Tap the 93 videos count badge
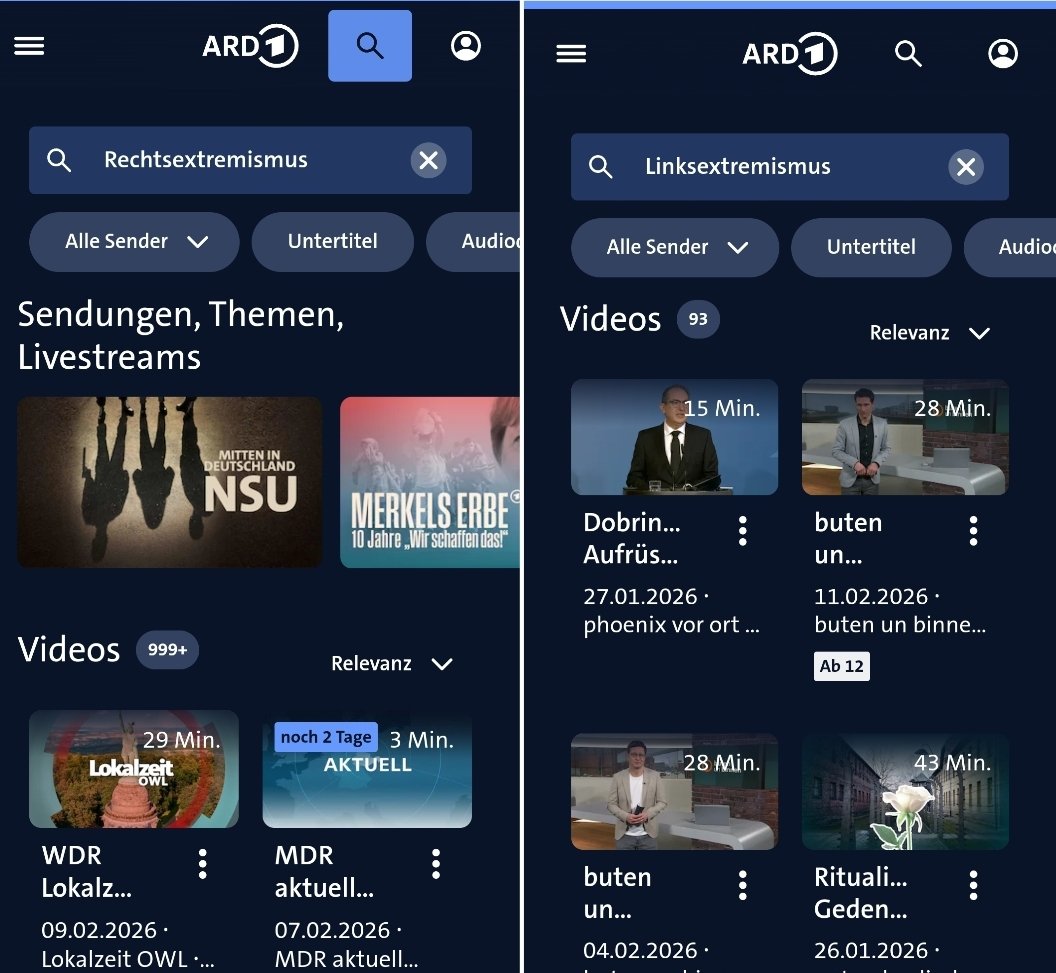This screenshot has width=1056, height=973. pyautogui.click(x=698, y=319)
